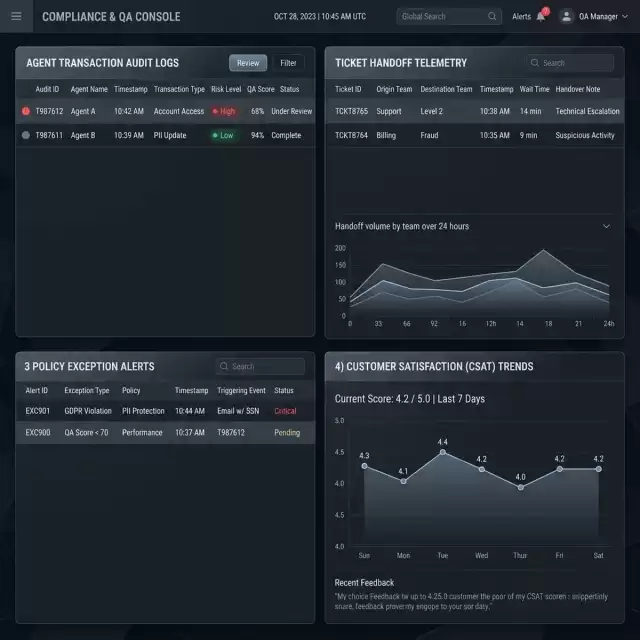This screenshot has width=640, height=640.
Task: Open the hamburger navigation menu
Action: [x=16, y=16]
